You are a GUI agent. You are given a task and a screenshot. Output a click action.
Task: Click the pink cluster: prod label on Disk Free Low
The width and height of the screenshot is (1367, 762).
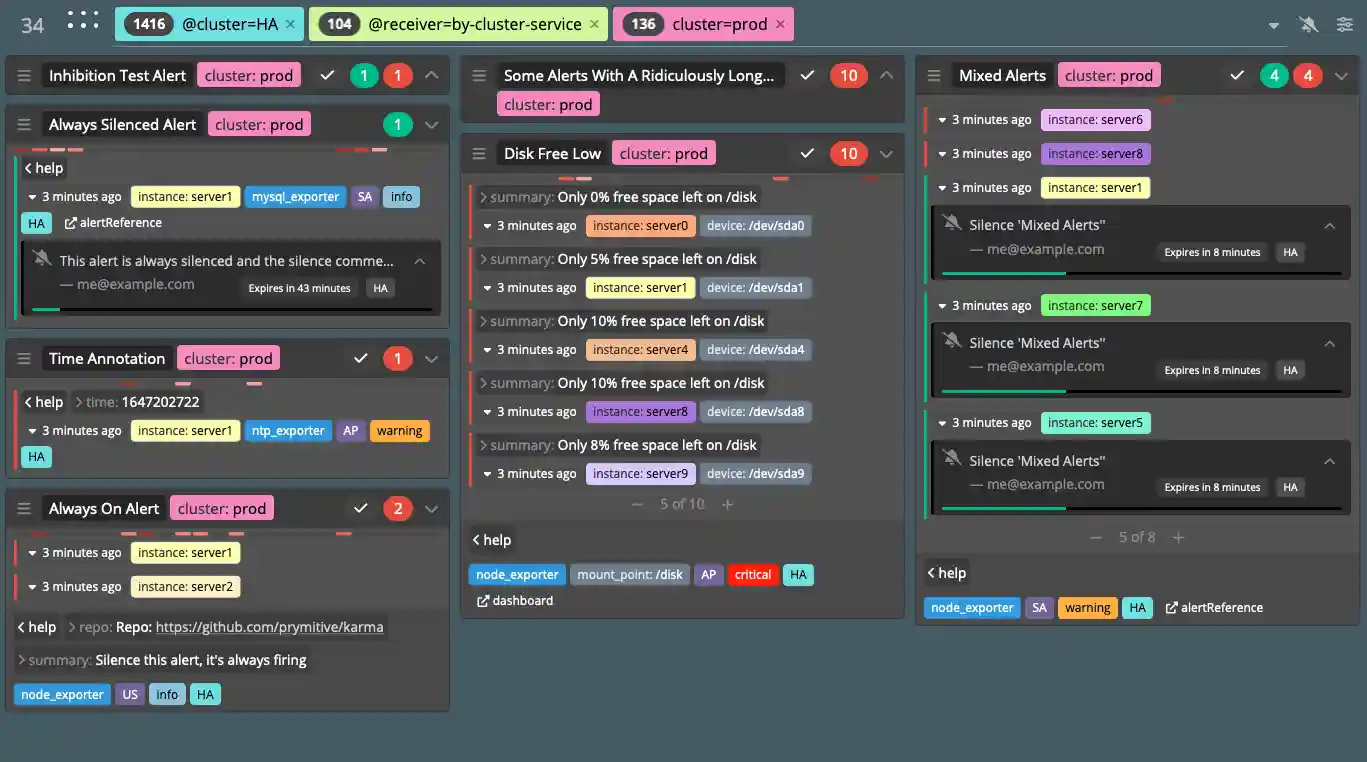click(663, 153)
